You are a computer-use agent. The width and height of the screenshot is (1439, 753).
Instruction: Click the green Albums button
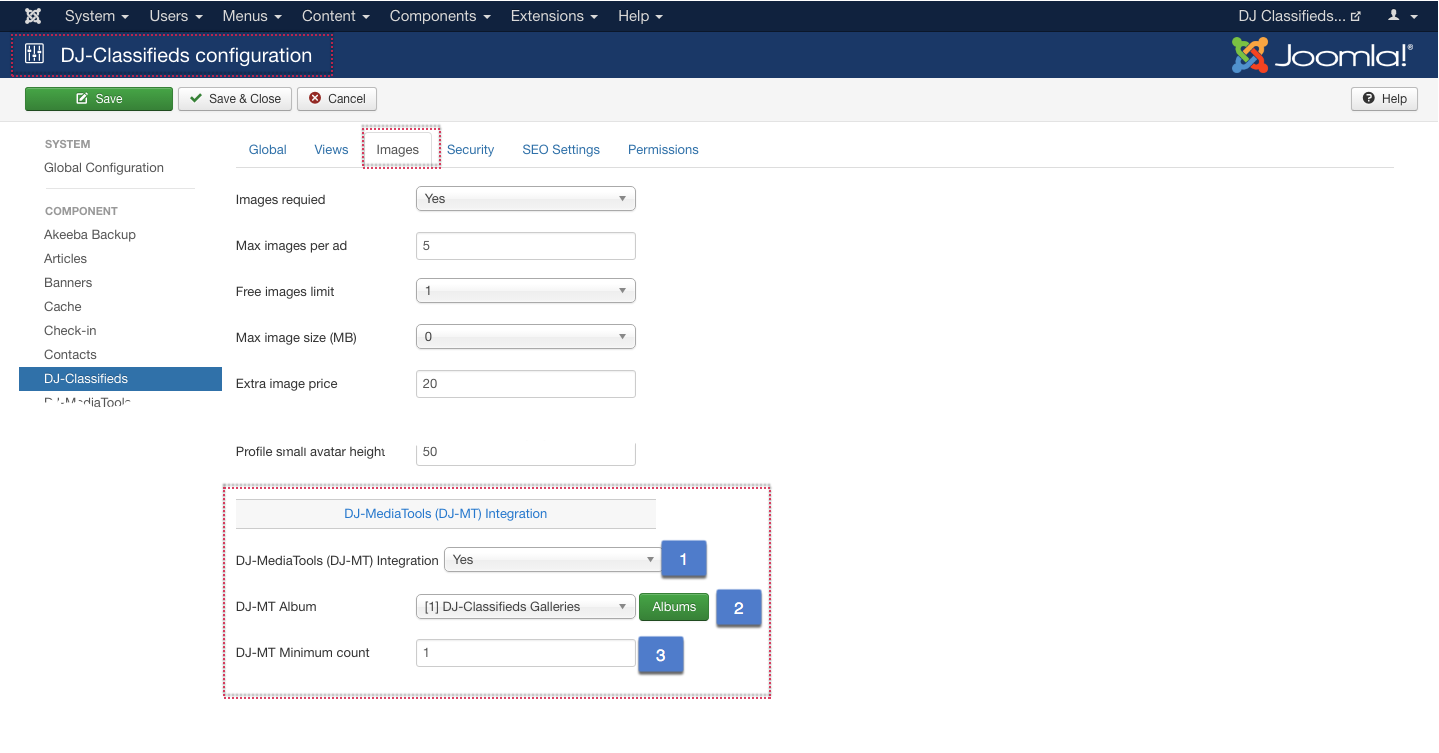click(x=674, y=607)
